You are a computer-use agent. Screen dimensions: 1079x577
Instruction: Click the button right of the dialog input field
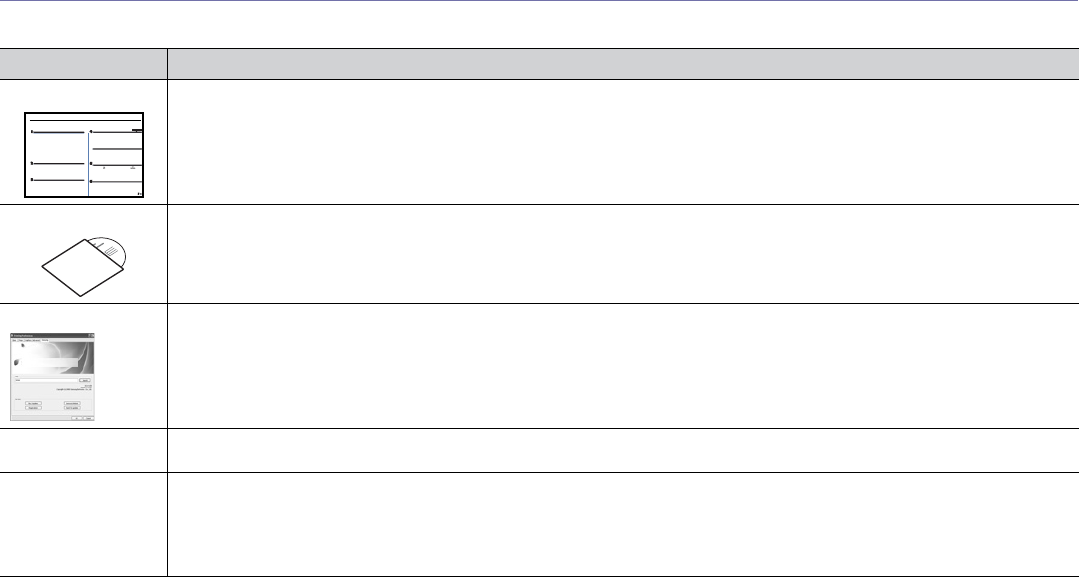(x=85, y=380)
